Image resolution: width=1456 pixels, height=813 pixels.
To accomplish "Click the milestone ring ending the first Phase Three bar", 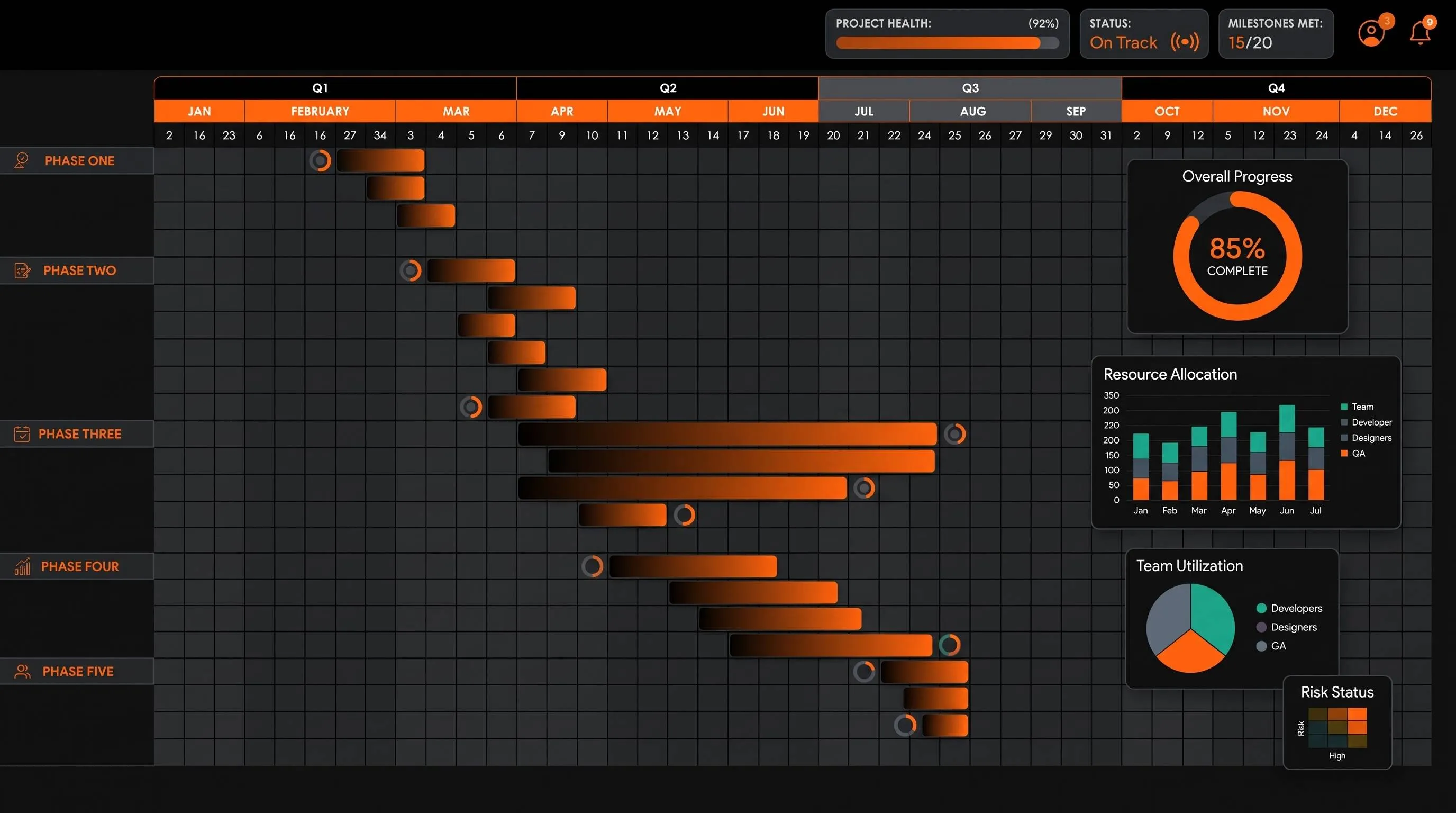I will tap(954, 434).
